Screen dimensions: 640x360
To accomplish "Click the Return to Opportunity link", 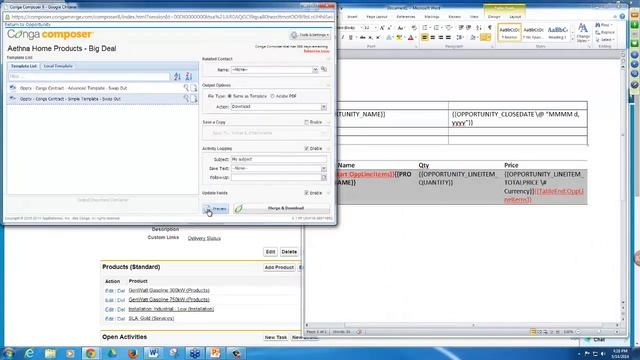I will (28, 24).
